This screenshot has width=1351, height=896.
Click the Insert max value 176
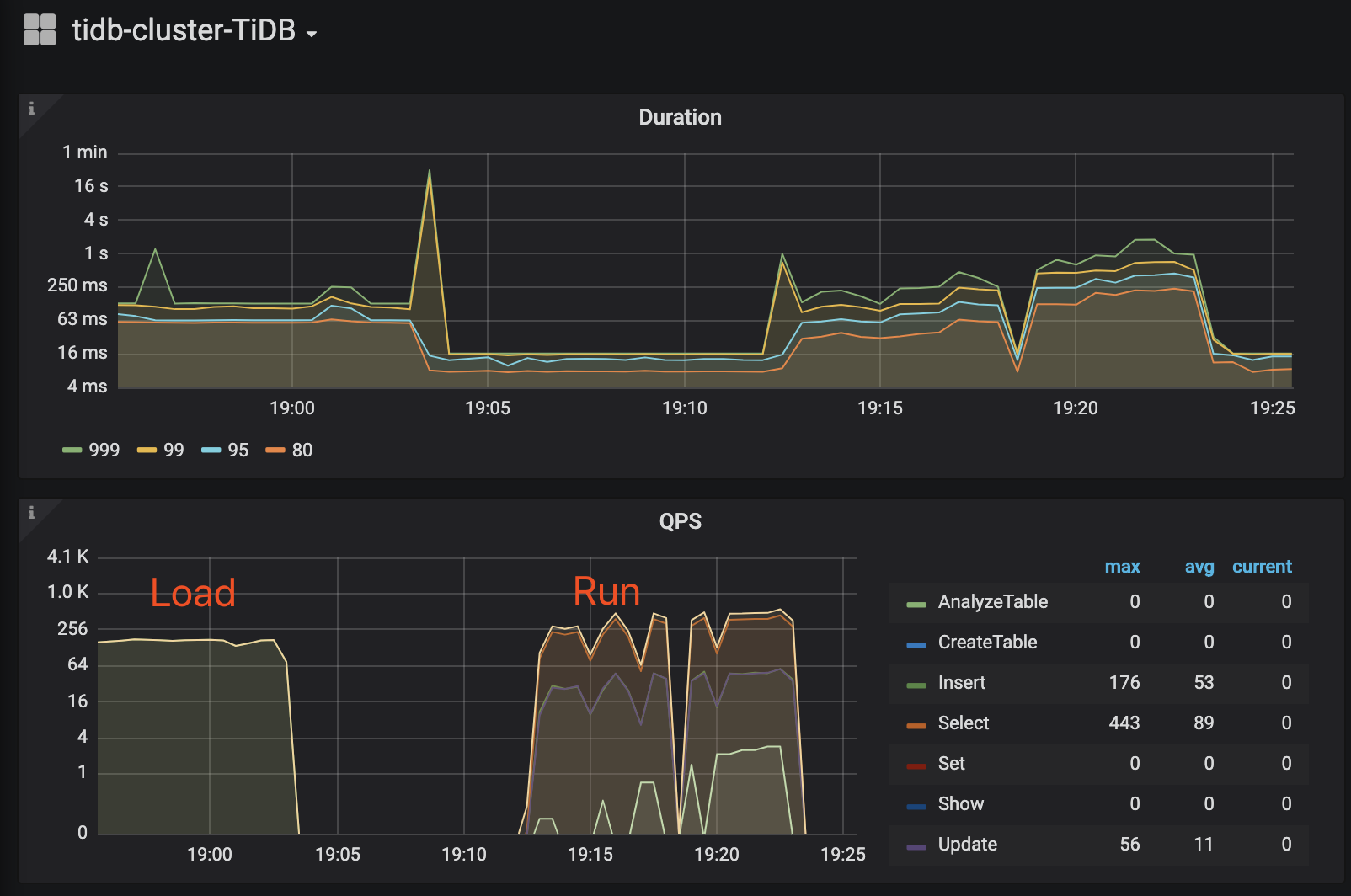(1124, 682)
